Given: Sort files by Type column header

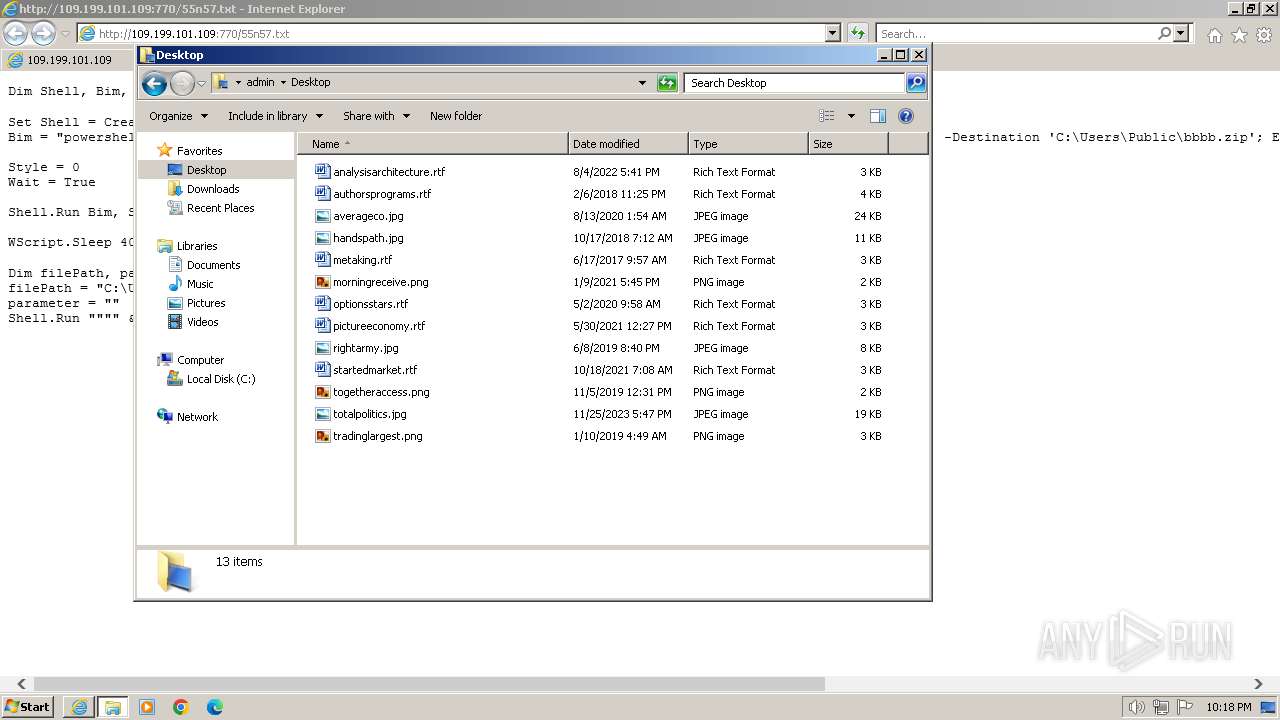Looking at the screenshot, I should pyautogui.click(x=748, y=144).
